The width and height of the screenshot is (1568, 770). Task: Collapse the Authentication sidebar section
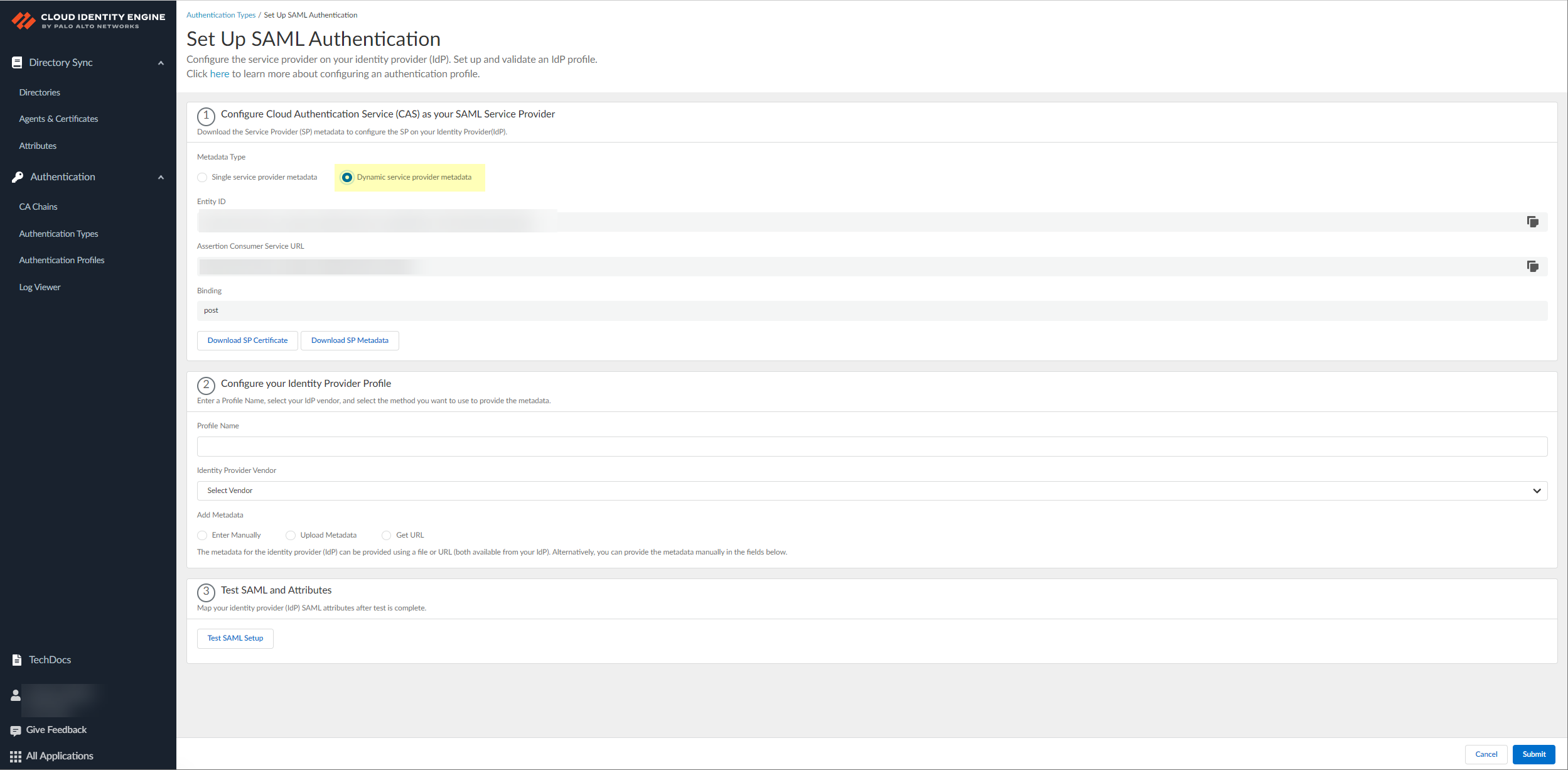161,177
